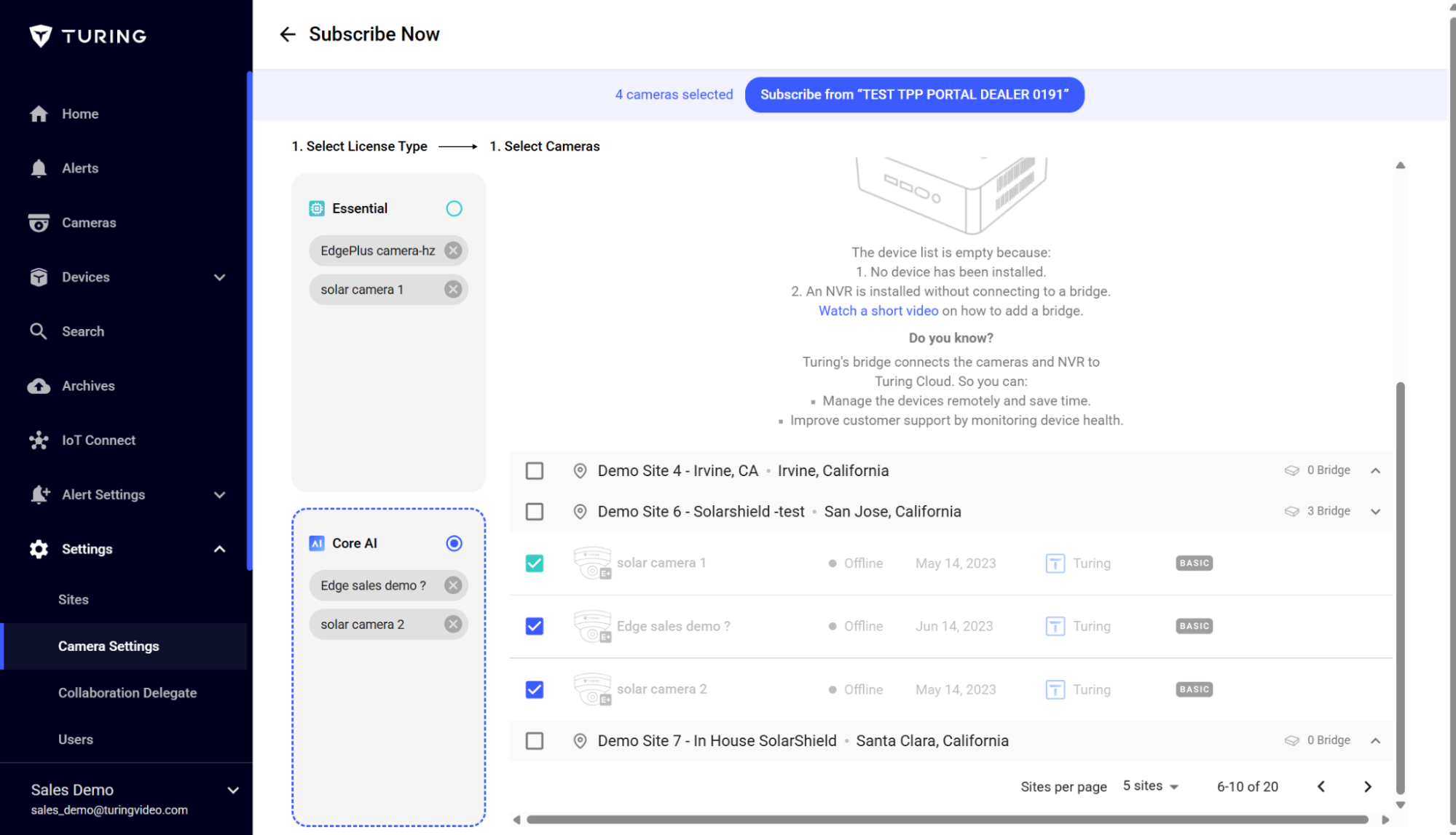Click the vertical scrollbar of camera list
Viewport: 1456px width, 835px height.
coord(1400,588)
